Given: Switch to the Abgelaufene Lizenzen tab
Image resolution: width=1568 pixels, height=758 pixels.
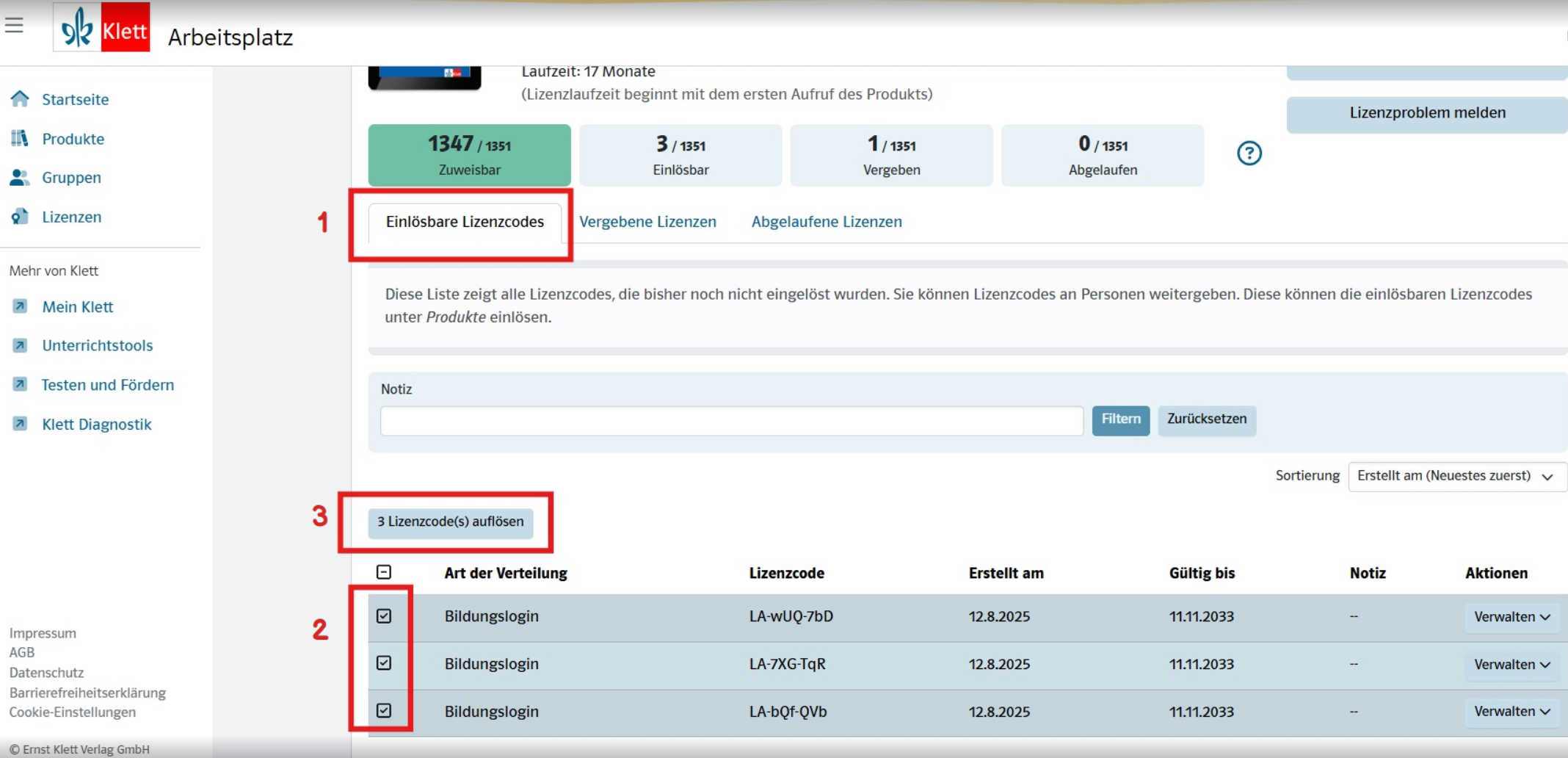Looking at the screenshot, I should [x=827, y=222].
